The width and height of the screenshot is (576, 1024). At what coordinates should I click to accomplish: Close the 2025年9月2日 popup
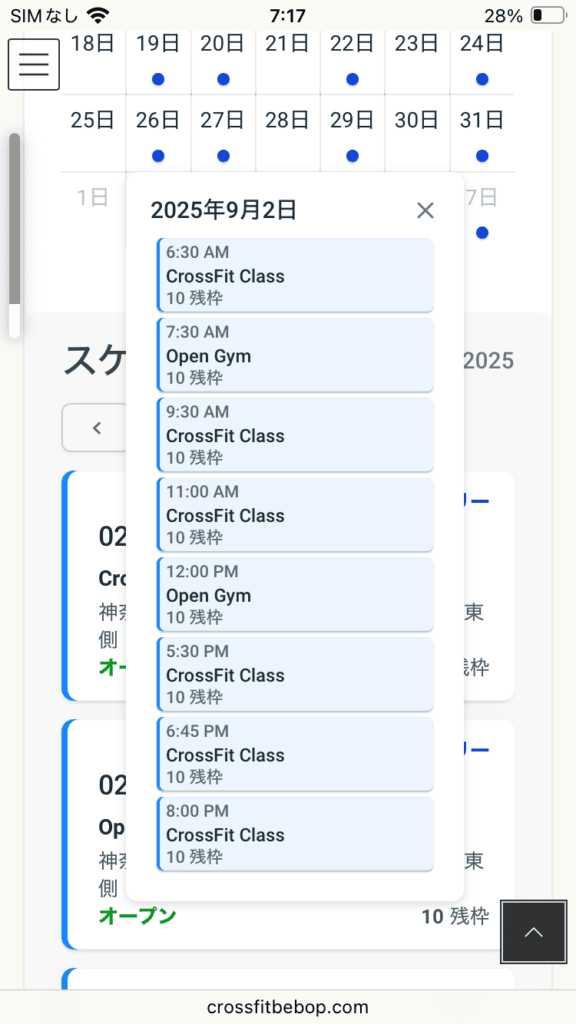425,210
